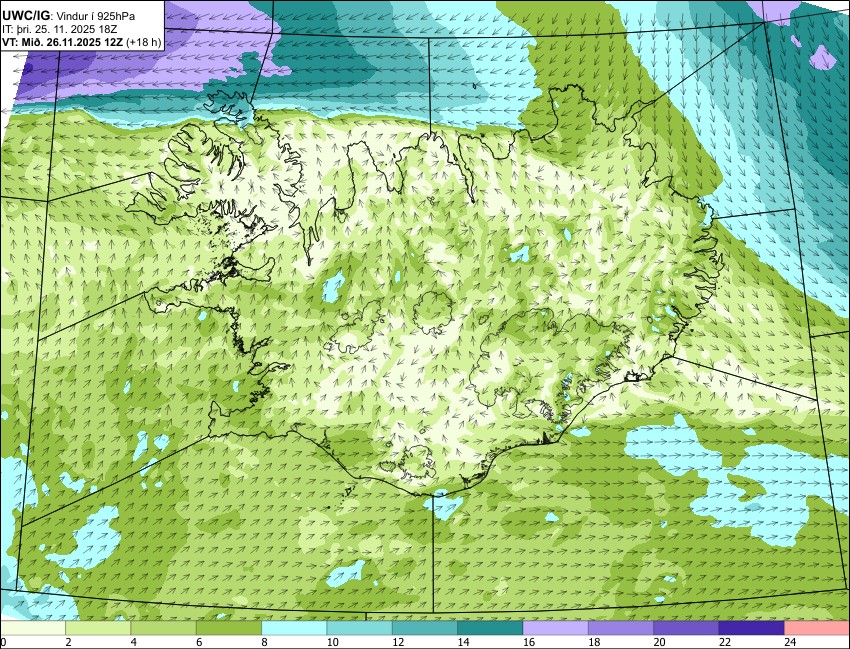Click the 'Vindur í 925hPa' label
850x649 pixels.
point(96,17)
